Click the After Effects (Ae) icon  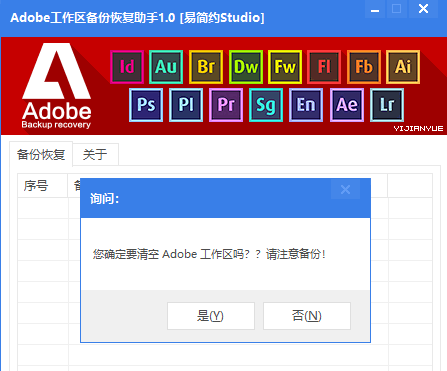[347, 105]
